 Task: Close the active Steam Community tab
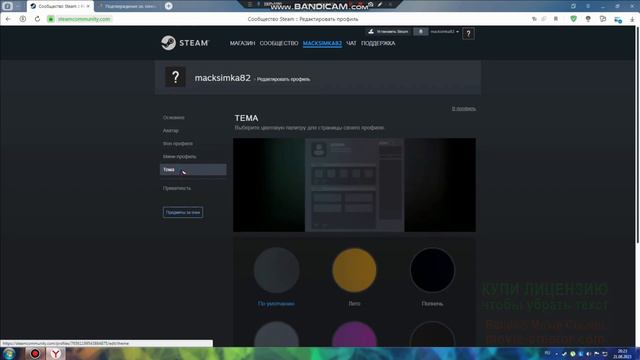88,6
